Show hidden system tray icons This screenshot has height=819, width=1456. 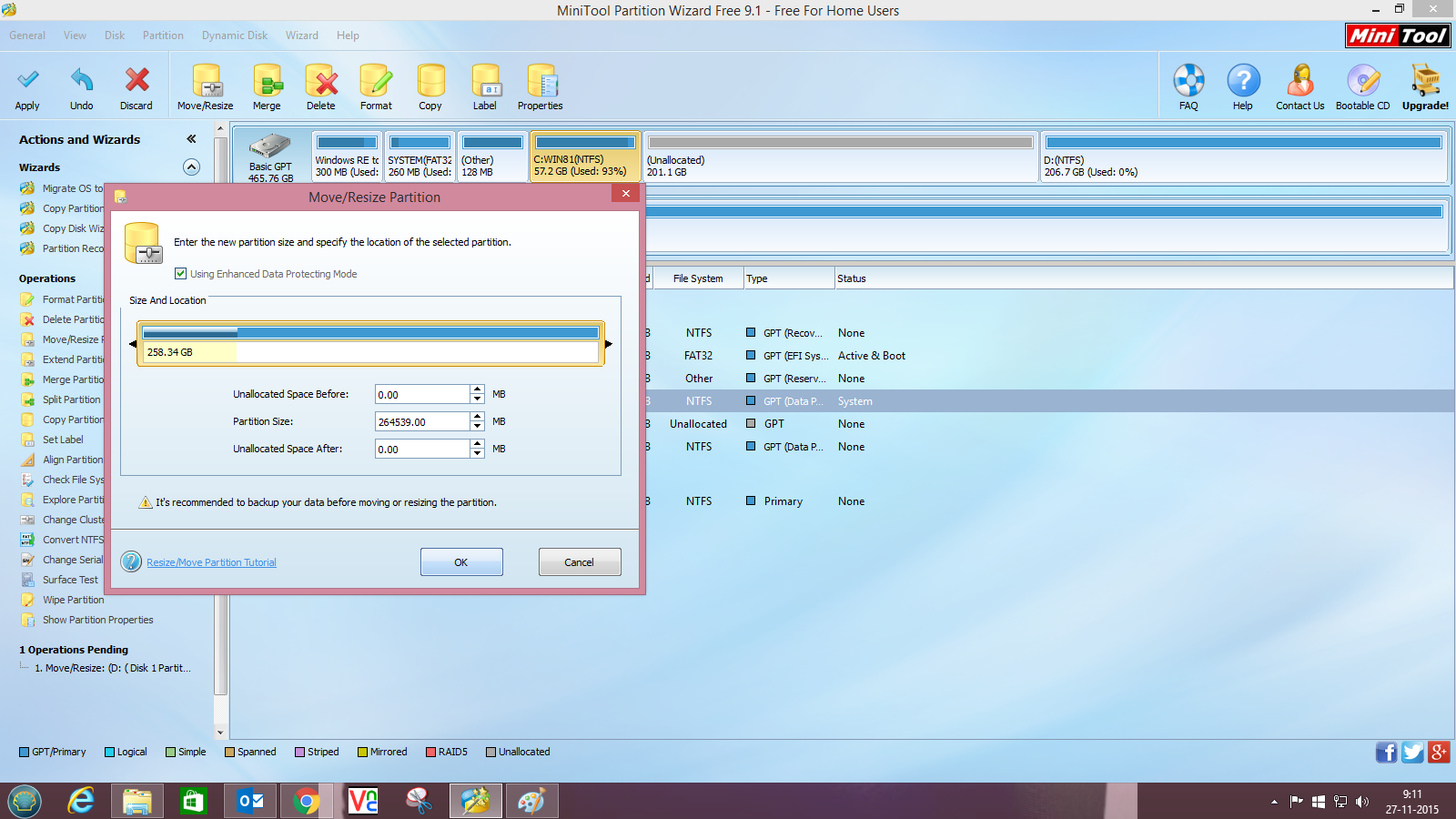1274,802
